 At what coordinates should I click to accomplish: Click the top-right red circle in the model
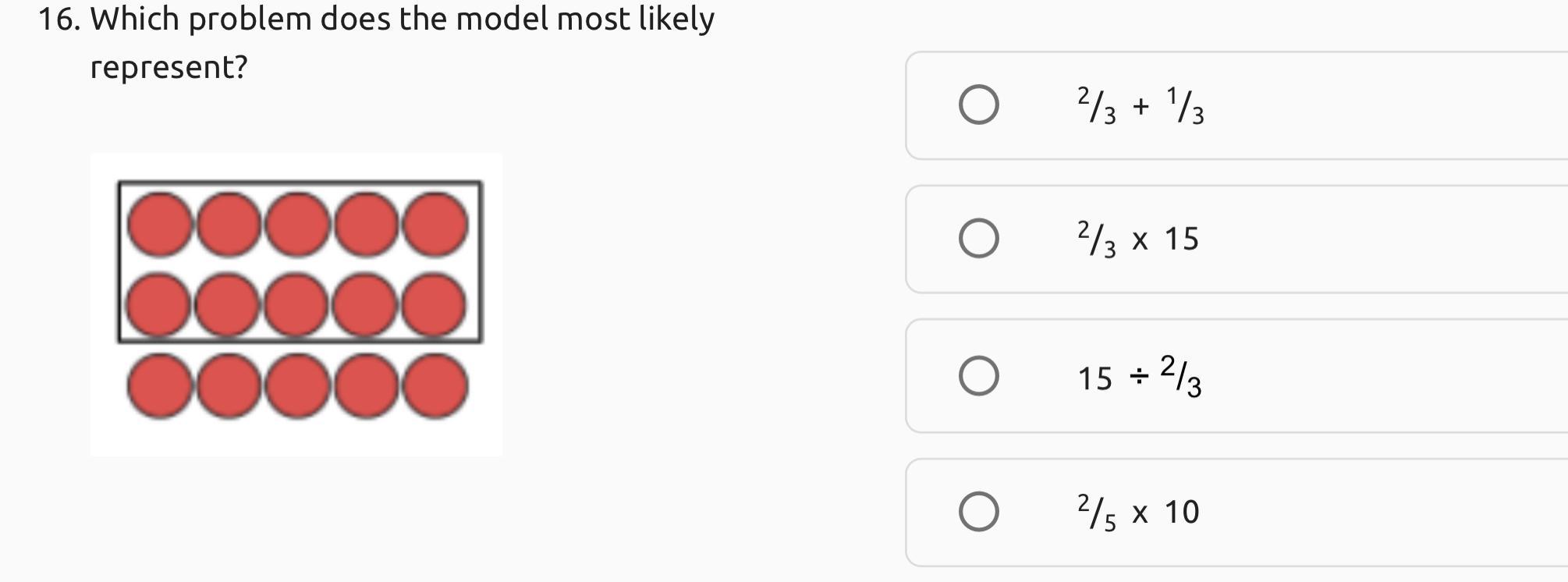click(x=435, y=224)
